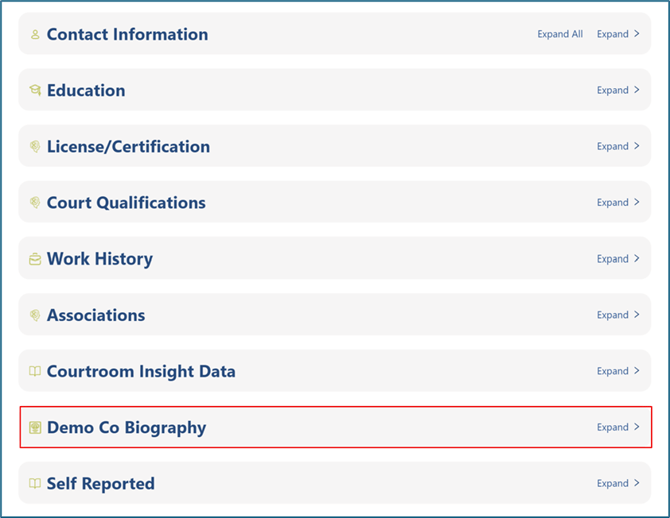Expand the Contact Information section
The width and height of the screenshot is (670, 518).
click(618, 34)
